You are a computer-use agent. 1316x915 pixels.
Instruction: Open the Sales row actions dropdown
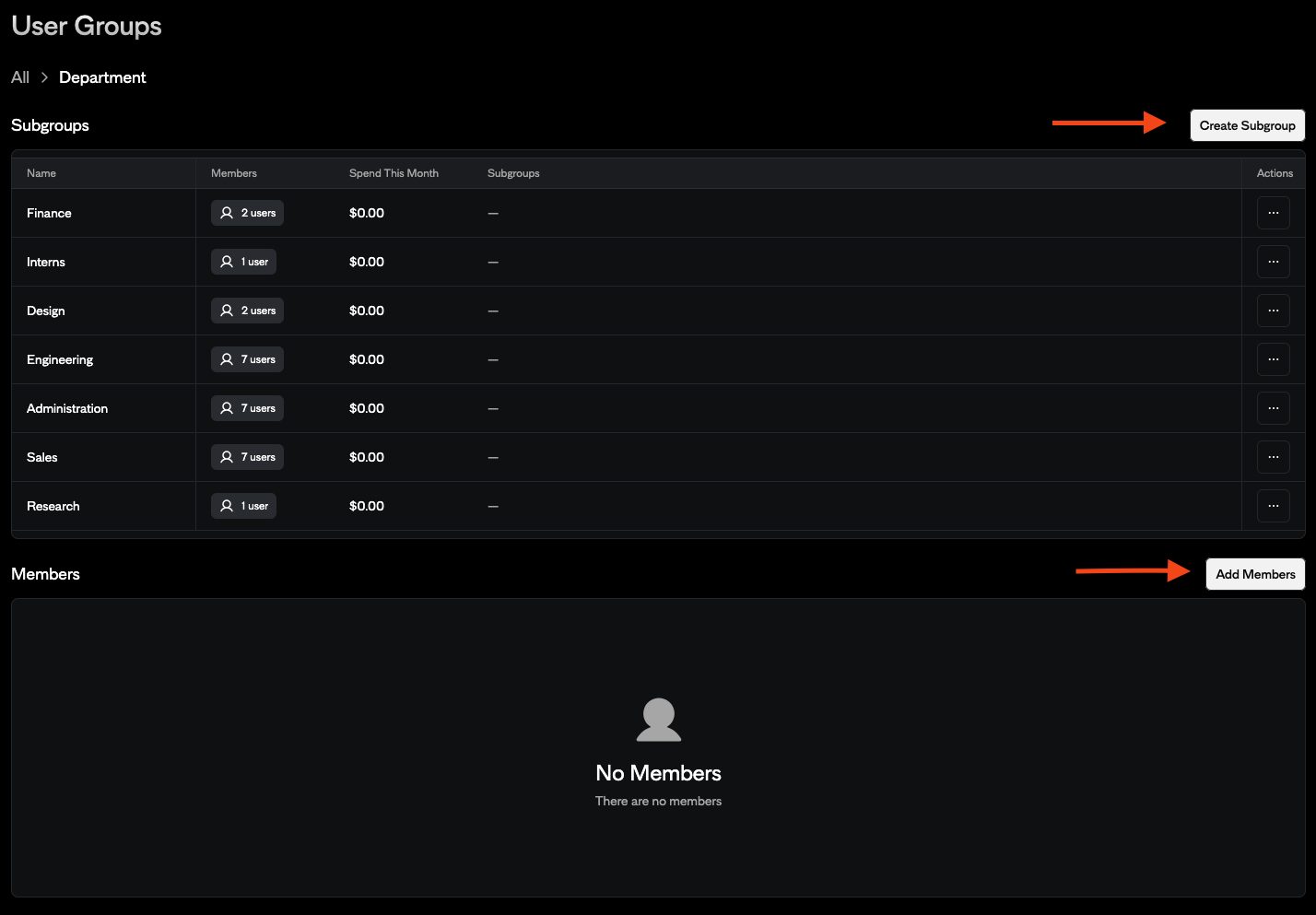point(1274,457)
